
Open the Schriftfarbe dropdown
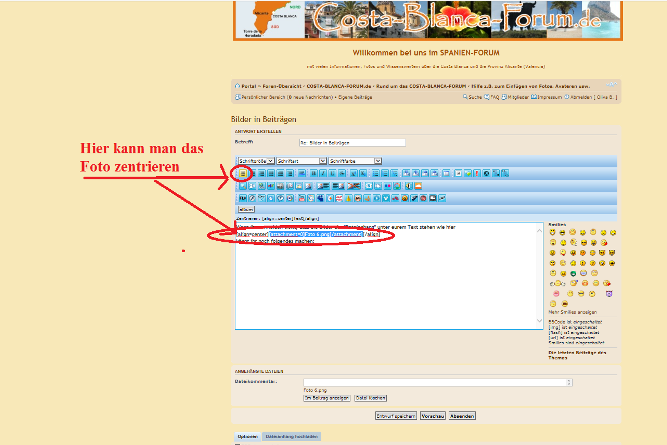point(355,160)
